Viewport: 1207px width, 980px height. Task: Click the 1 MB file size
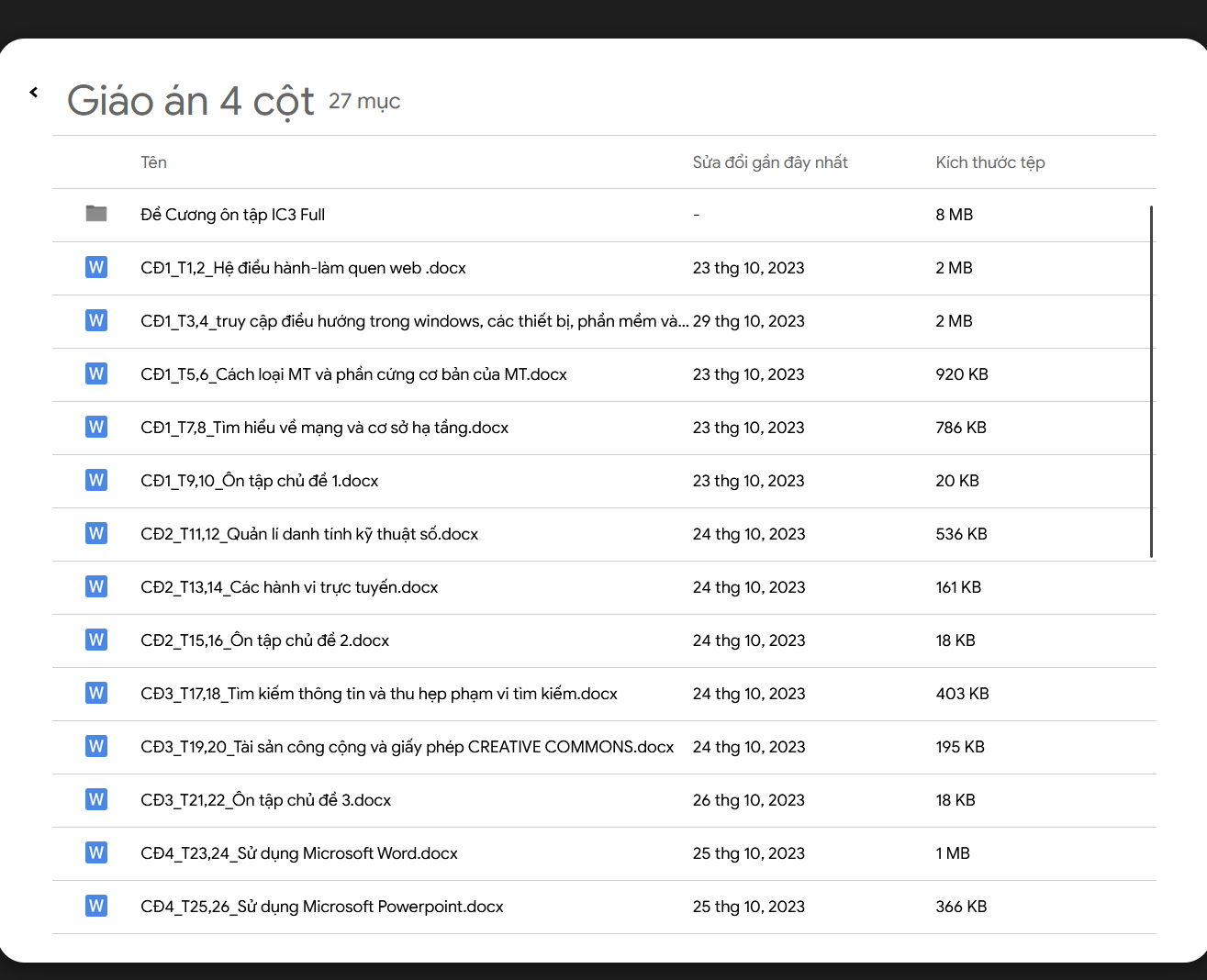pos(953,853)
